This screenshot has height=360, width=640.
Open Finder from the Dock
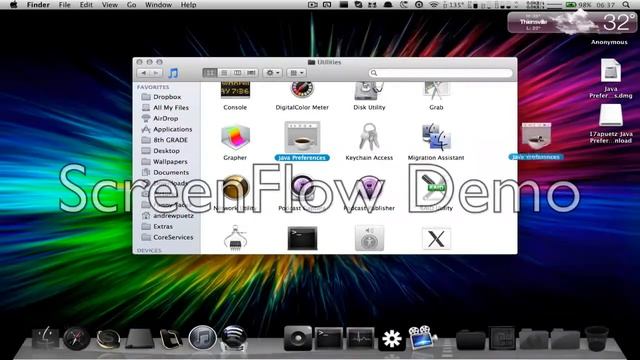(45, 338)
